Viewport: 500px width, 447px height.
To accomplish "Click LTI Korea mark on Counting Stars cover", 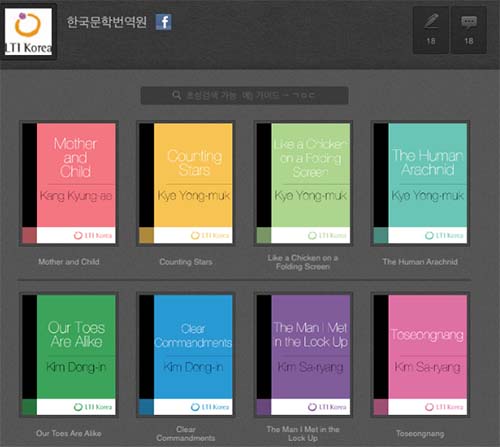I will [210, 235].
